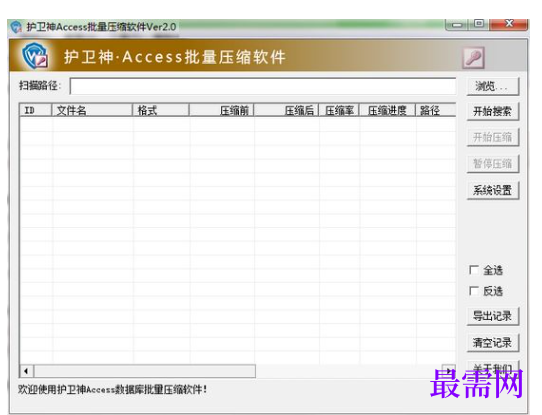
Task: Click the 压缩进度 column header
Action: tap(387, 110)
